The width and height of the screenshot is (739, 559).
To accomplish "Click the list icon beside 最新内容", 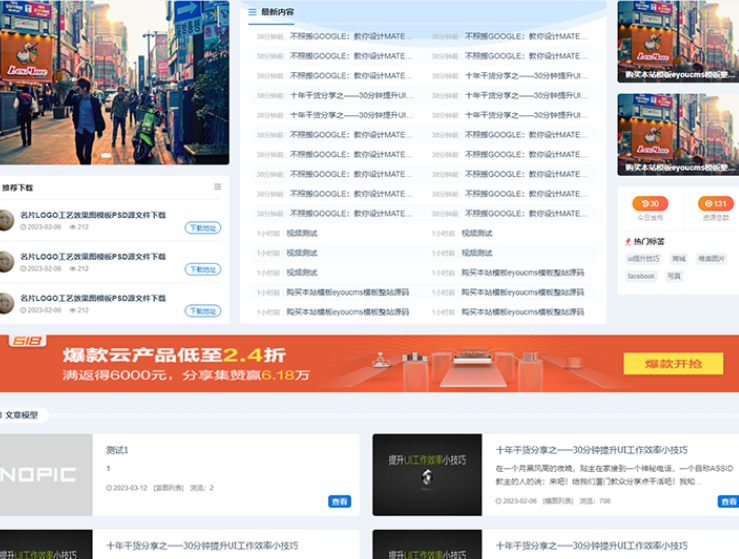I will (x=253, y=12).
